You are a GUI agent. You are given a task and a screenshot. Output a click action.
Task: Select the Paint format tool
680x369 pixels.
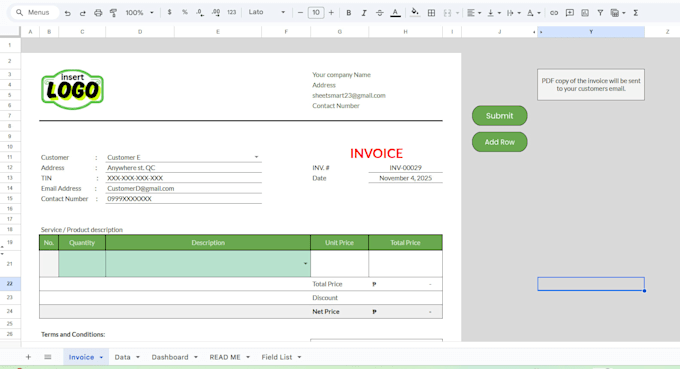point(113,13)
